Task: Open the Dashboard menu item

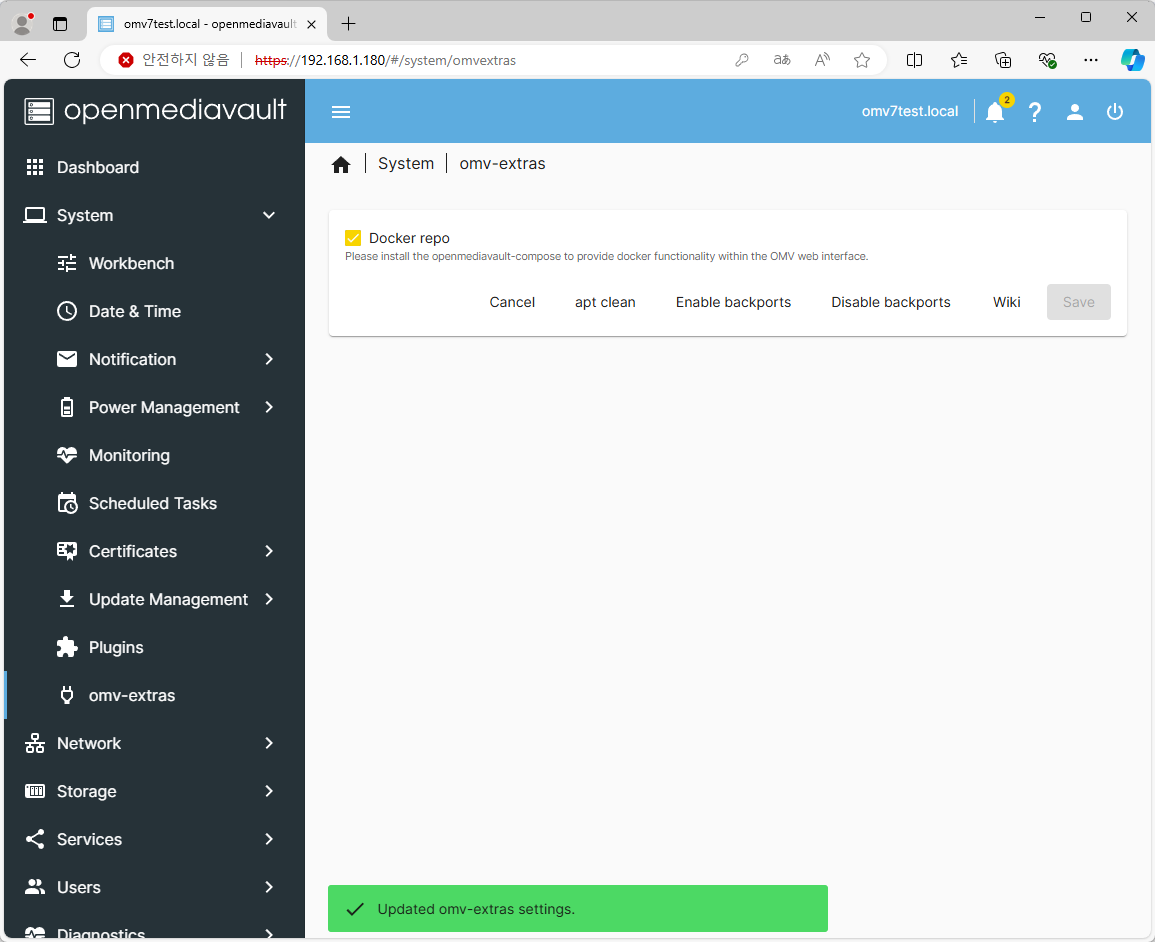Action: tap(155, 167)
